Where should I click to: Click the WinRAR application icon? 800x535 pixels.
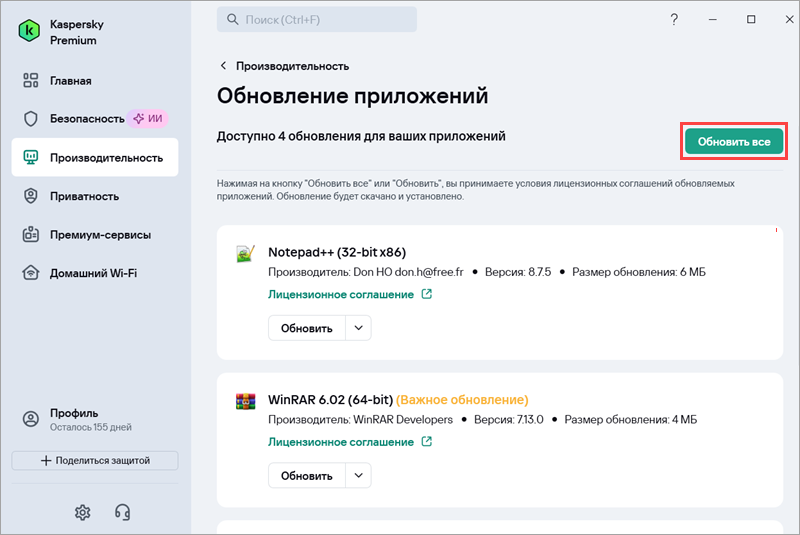(x=245, y=401)
